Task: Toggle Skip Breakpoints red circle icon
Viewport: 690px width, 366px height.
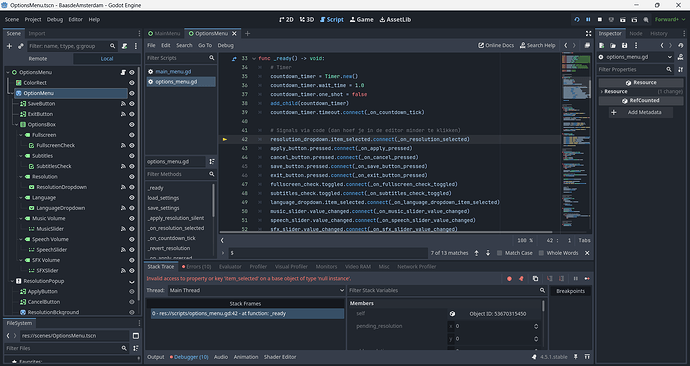Action: (509, 278)
